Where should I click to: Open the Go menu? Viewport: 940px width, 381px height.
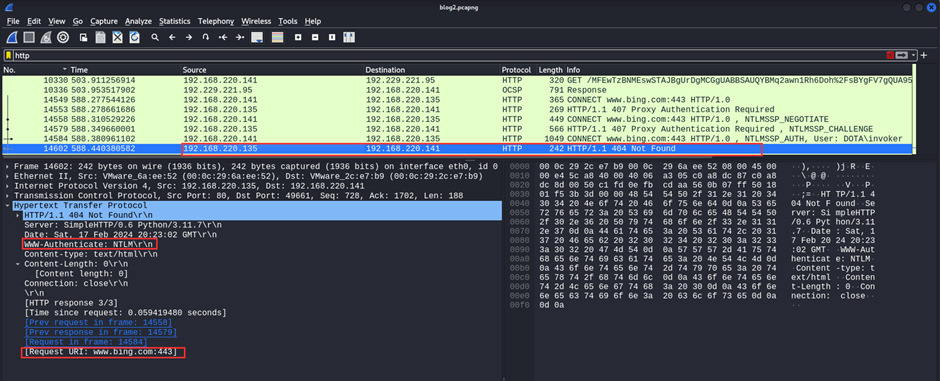click(x=78, y=21)
